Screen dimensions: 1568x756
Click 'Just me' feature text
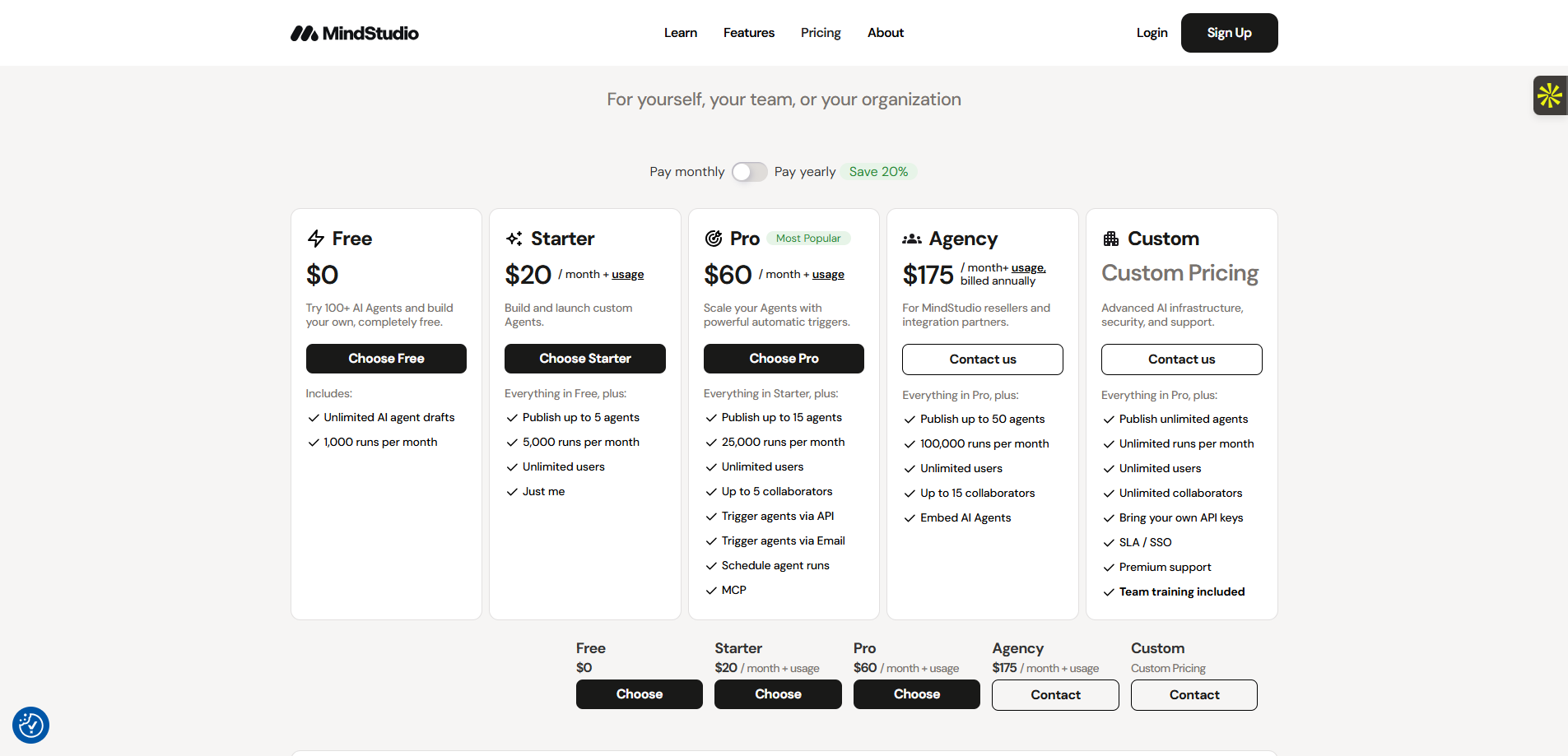click(543, 492)
